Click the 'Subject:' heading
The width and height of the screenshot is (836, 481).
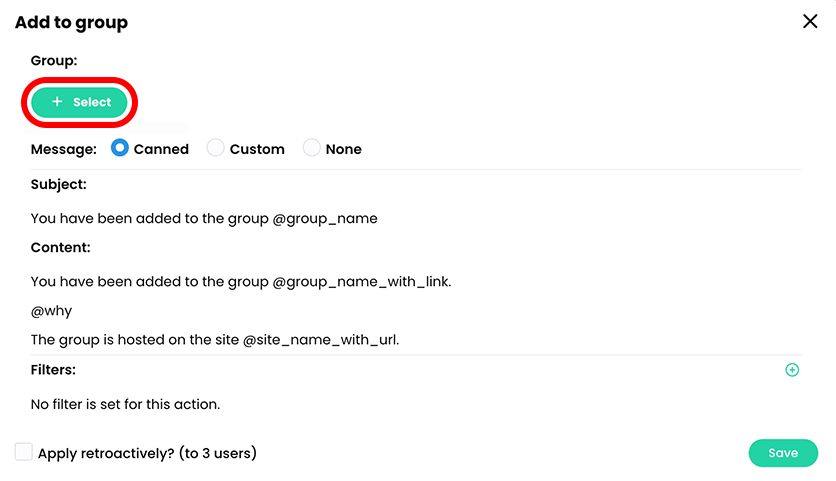(x=59, y=184)
